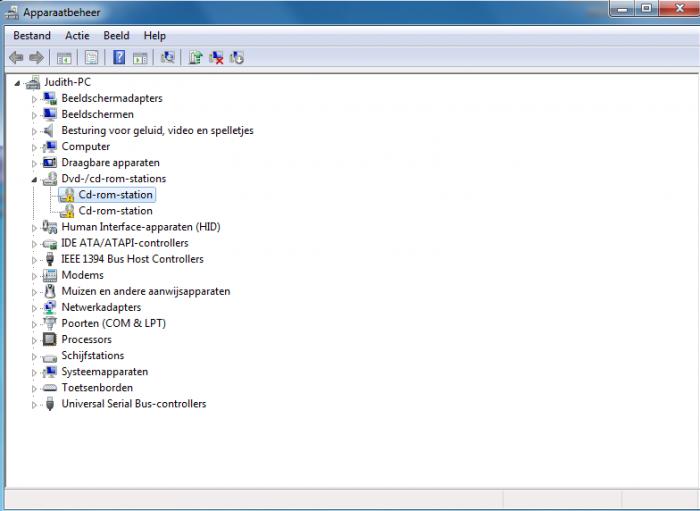The height and width of the screenshot is (511, 700).
Task: Select 'Toetsenborden' row text
Action: point(97,387)
